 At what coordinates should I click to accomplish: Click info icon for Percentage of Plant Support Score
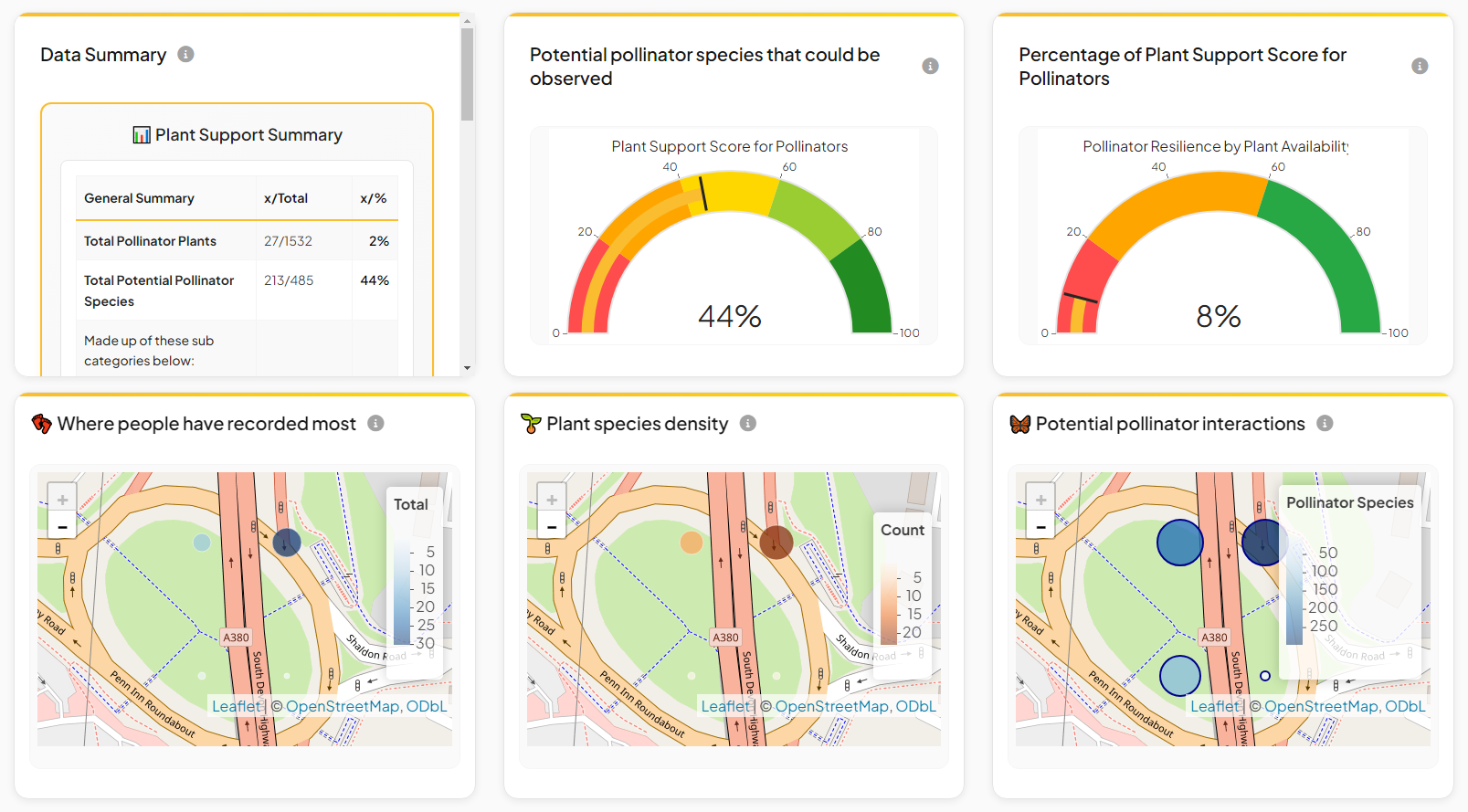[1419, 66]
